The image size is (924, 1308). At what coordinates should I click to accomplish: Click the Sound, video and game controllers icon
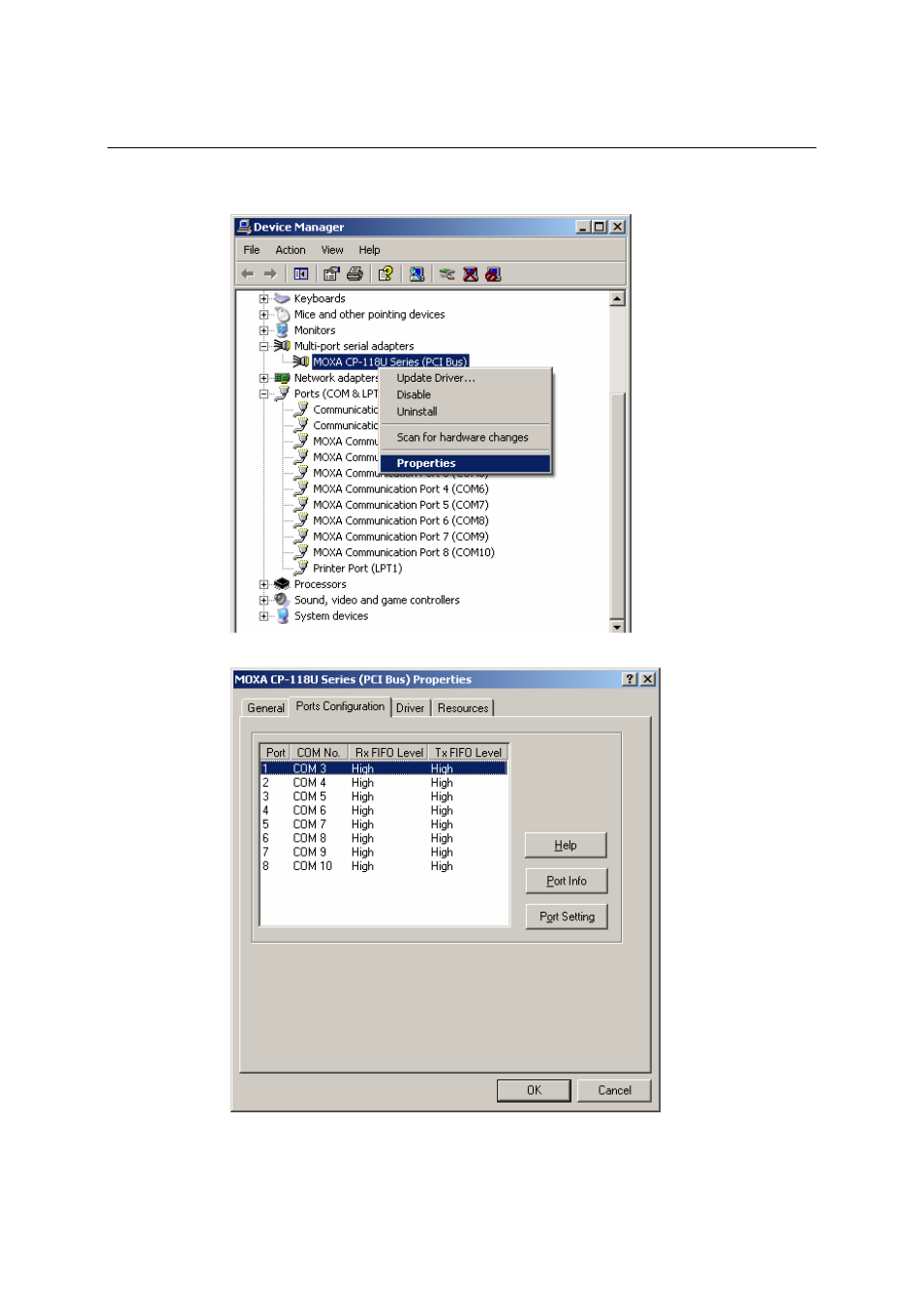282,600
